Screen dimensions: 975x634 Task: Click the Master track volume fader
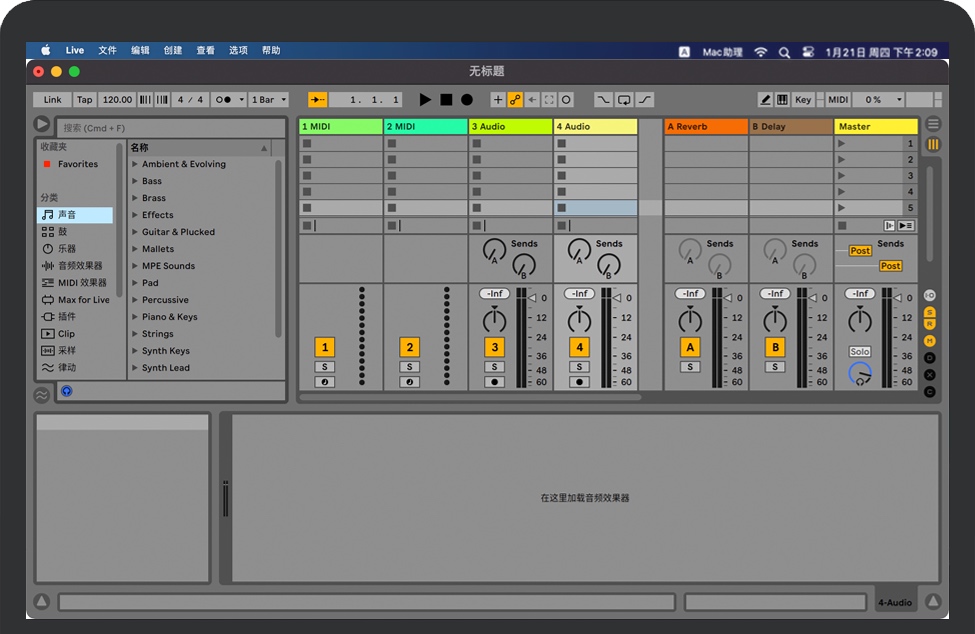(x=860, y=318)
